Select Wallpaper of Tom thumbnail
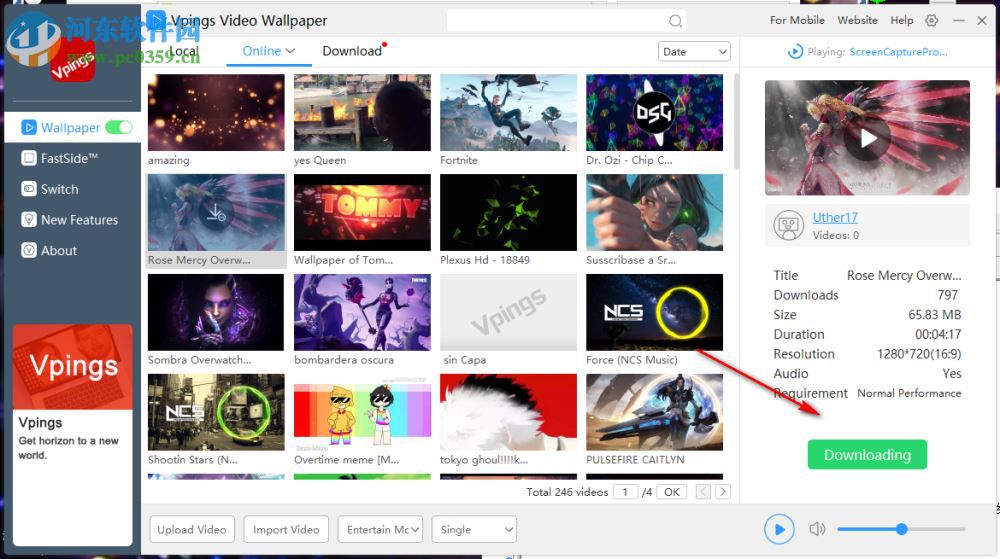 point(362,212)
